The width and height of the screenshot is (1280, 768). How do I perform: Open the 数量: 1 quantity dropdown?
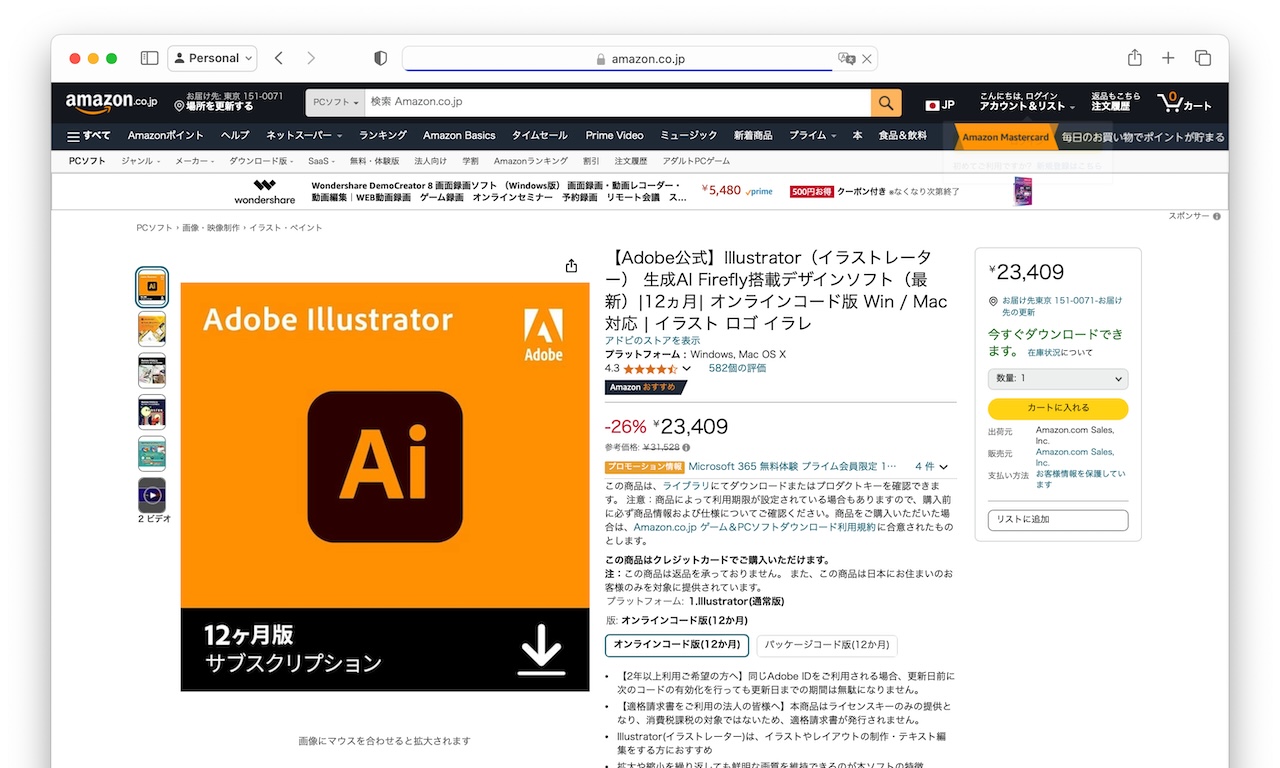1058,379
